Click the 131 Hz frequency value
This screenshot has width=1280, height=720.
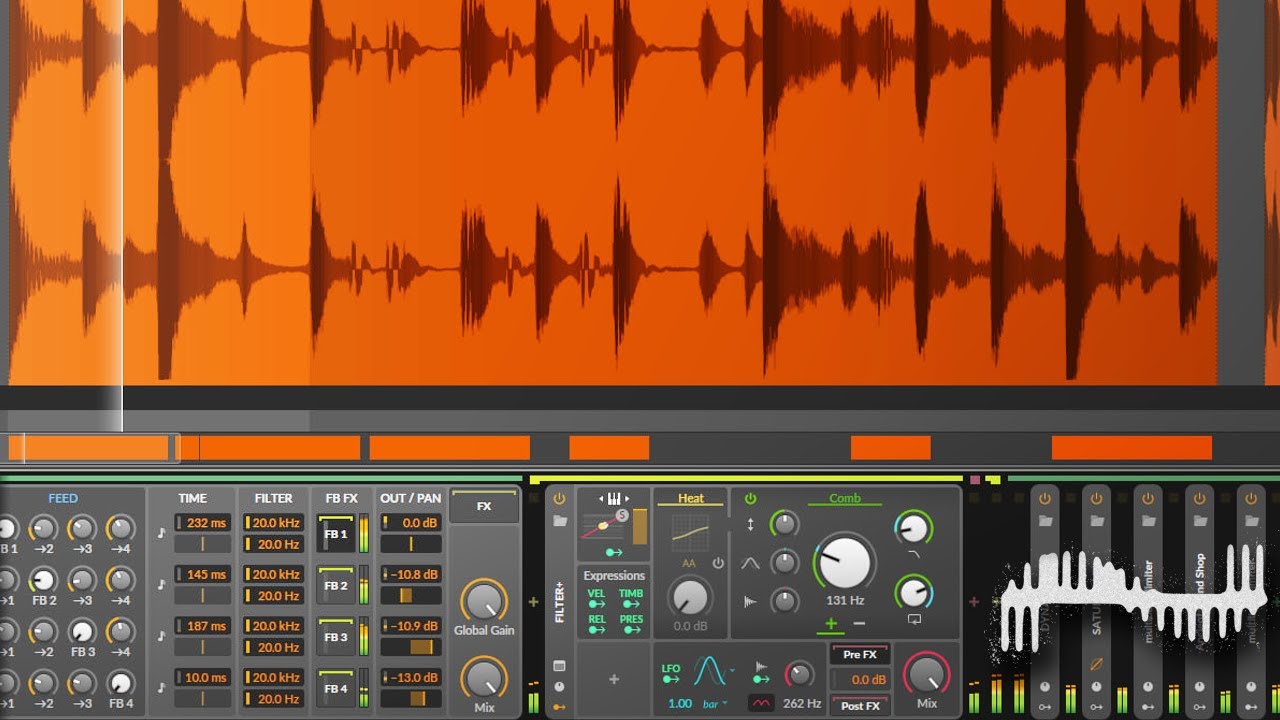pos(845,600)
